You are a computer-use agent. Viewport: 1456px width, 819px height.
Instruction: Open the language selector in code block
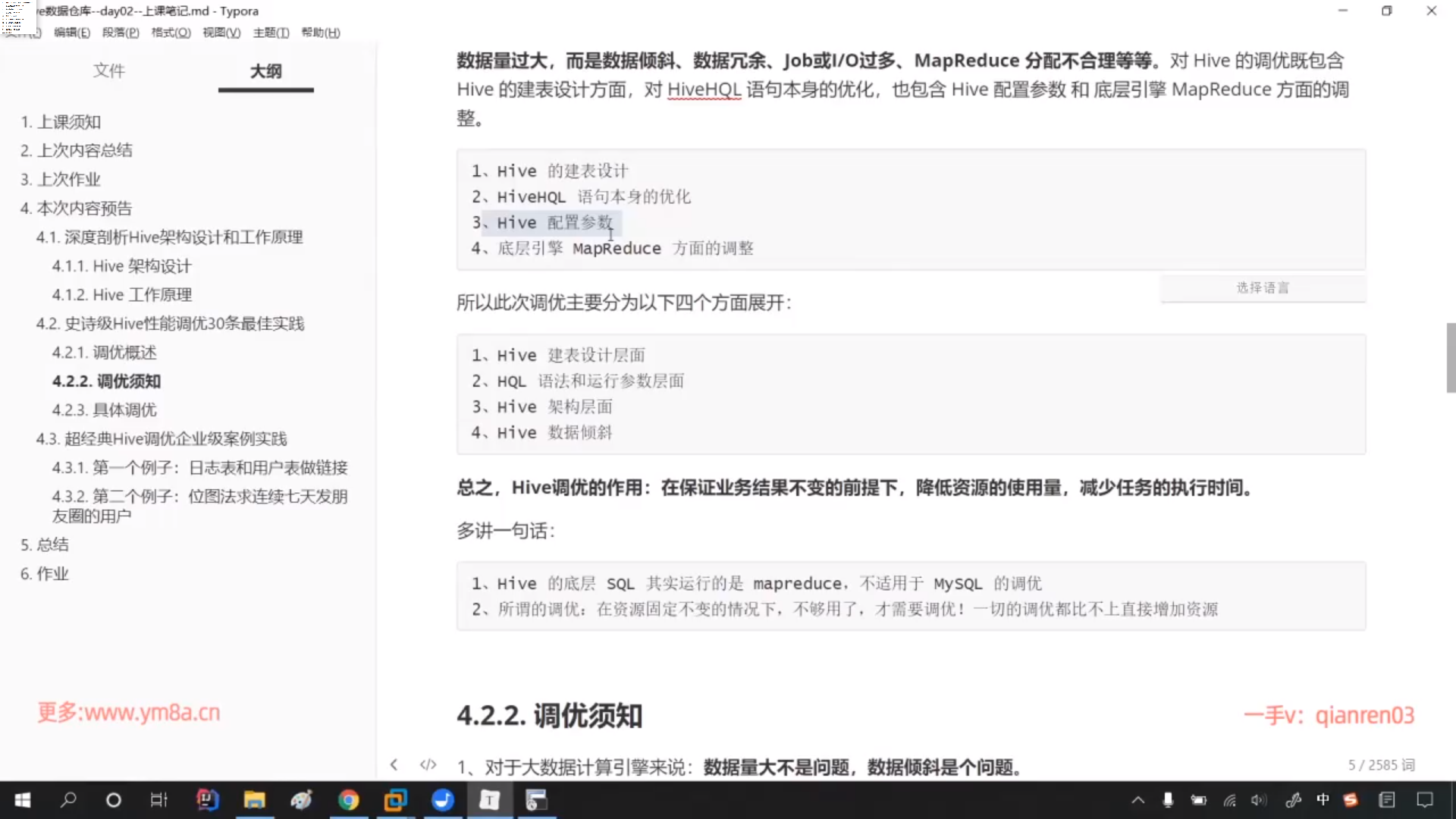[x=1263, y=287]
